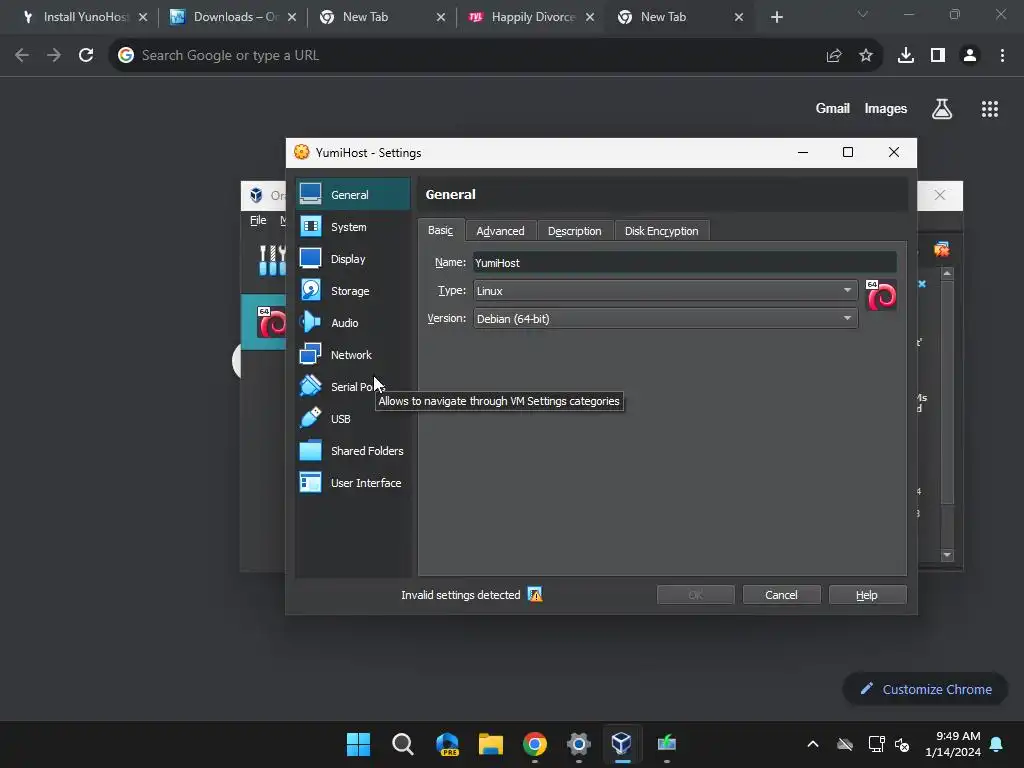Click the Cancel button
Screen dimensions: 1024x768
(781, 595)
